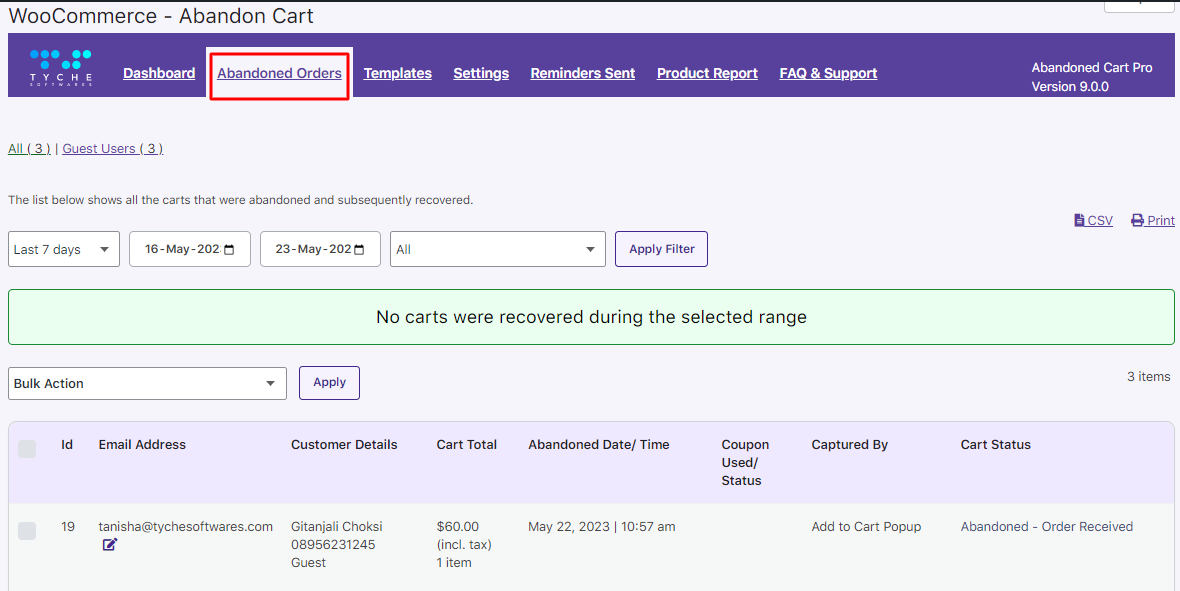Switch to the Templates tab

[x=397, y=73]
